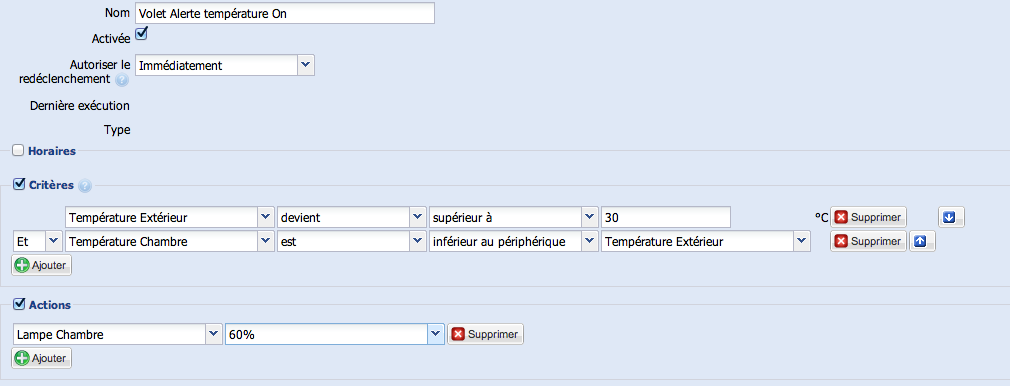
Task: Remove the Température Chambre criterion with Supprimer
Action: click(x=868, y=241)
